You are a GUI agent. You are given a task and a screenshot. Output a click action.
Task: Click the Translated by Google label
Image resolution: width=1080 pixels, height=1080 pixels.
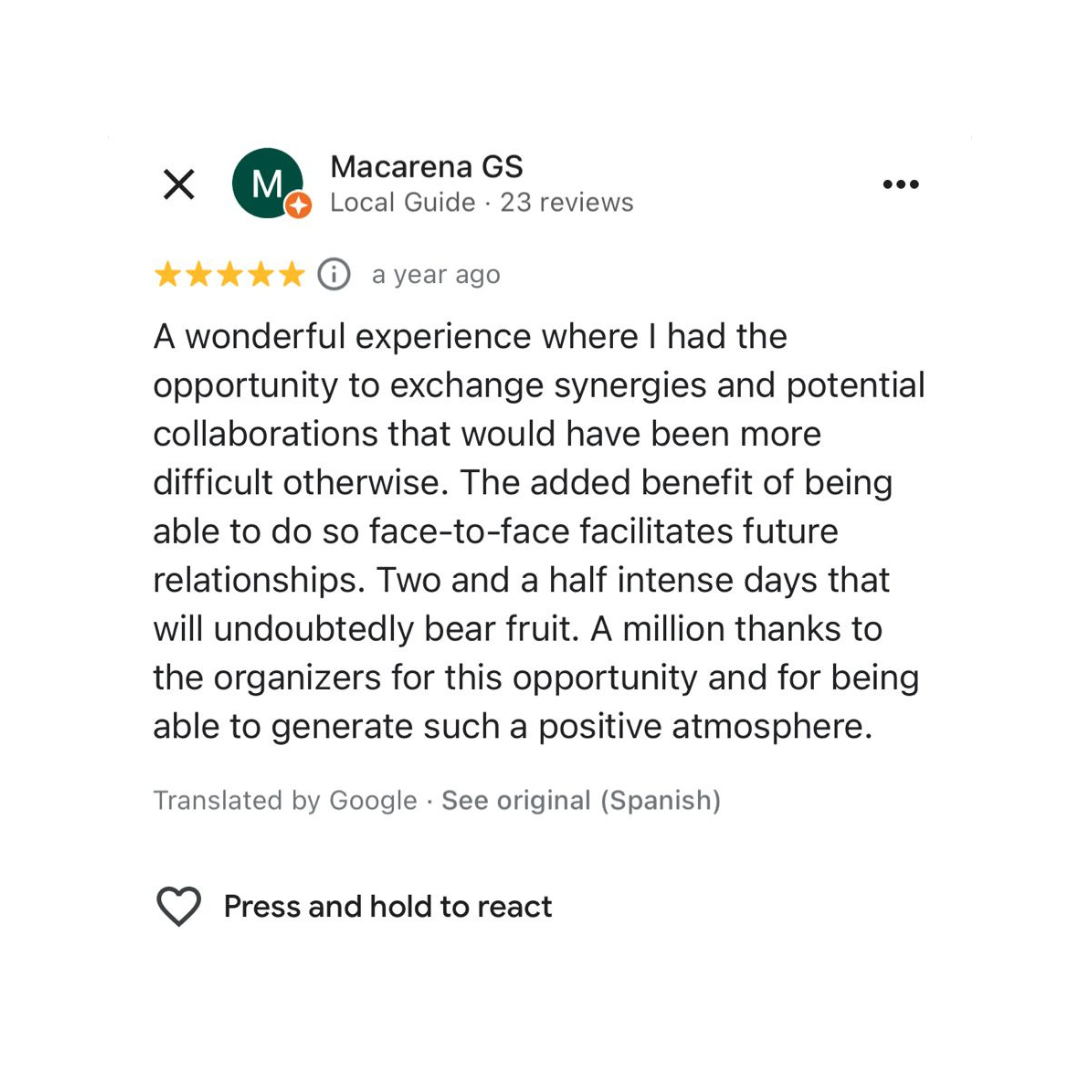coord(285,801)
